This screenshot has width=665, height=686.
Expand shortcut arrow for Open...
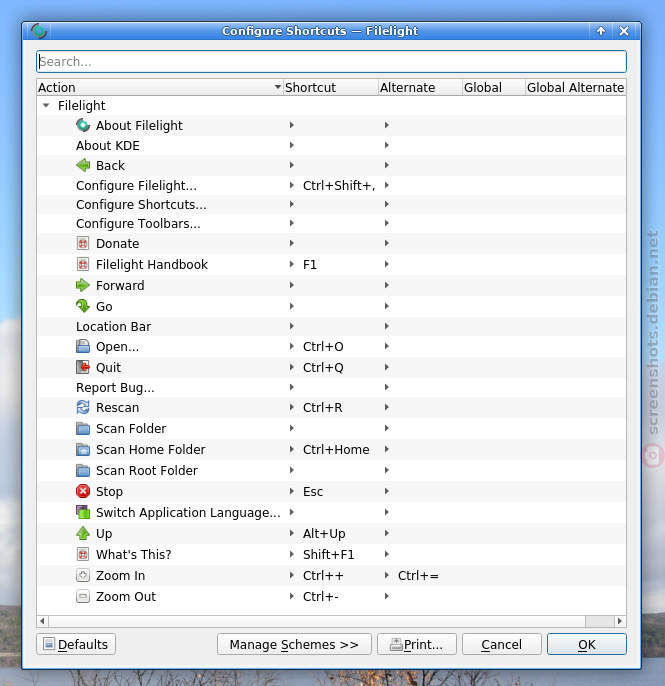tap(292, 346)
